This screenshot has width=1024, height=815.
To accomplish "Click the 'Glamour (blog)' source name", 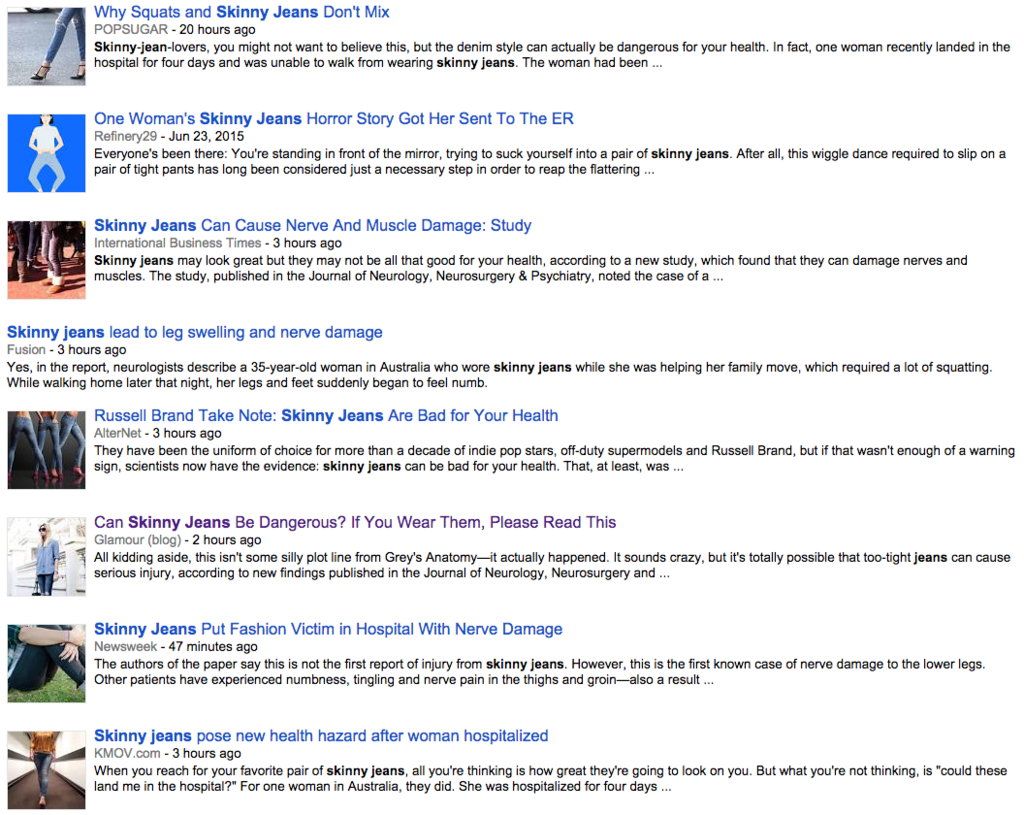I will (x=138, y=539).
